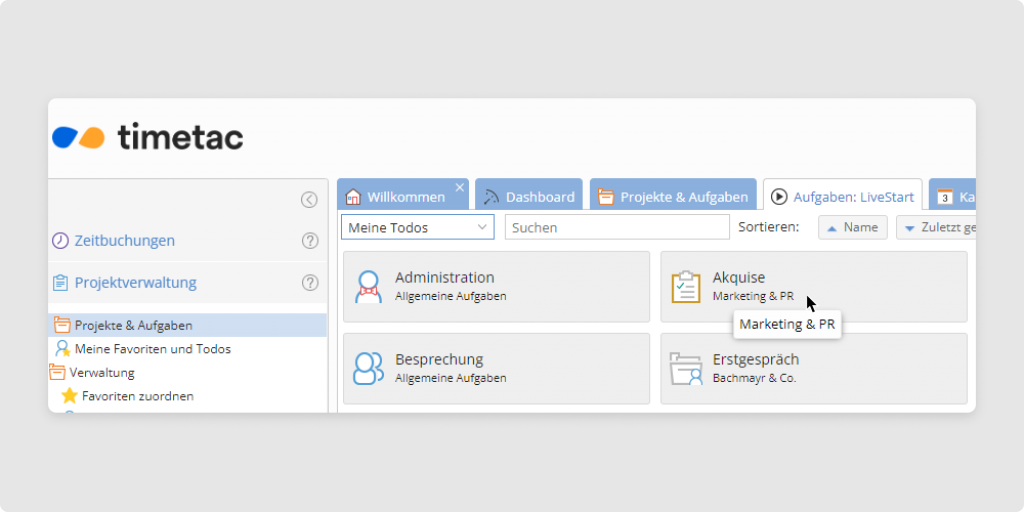1024x512 pixels.
Task: Open the Projektverwaltung section
Action: coord(135,283)
